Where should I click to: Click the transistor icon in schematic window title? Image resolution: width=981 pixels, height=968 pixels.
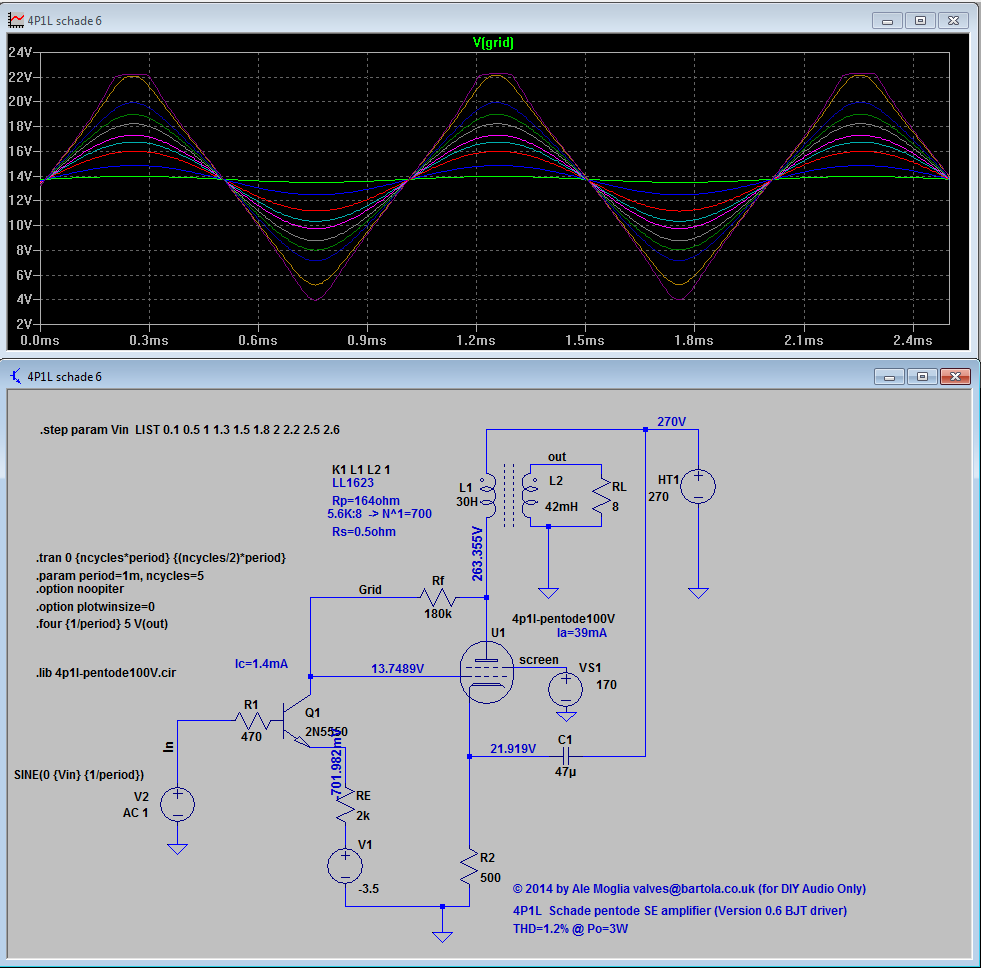point(16,376)
